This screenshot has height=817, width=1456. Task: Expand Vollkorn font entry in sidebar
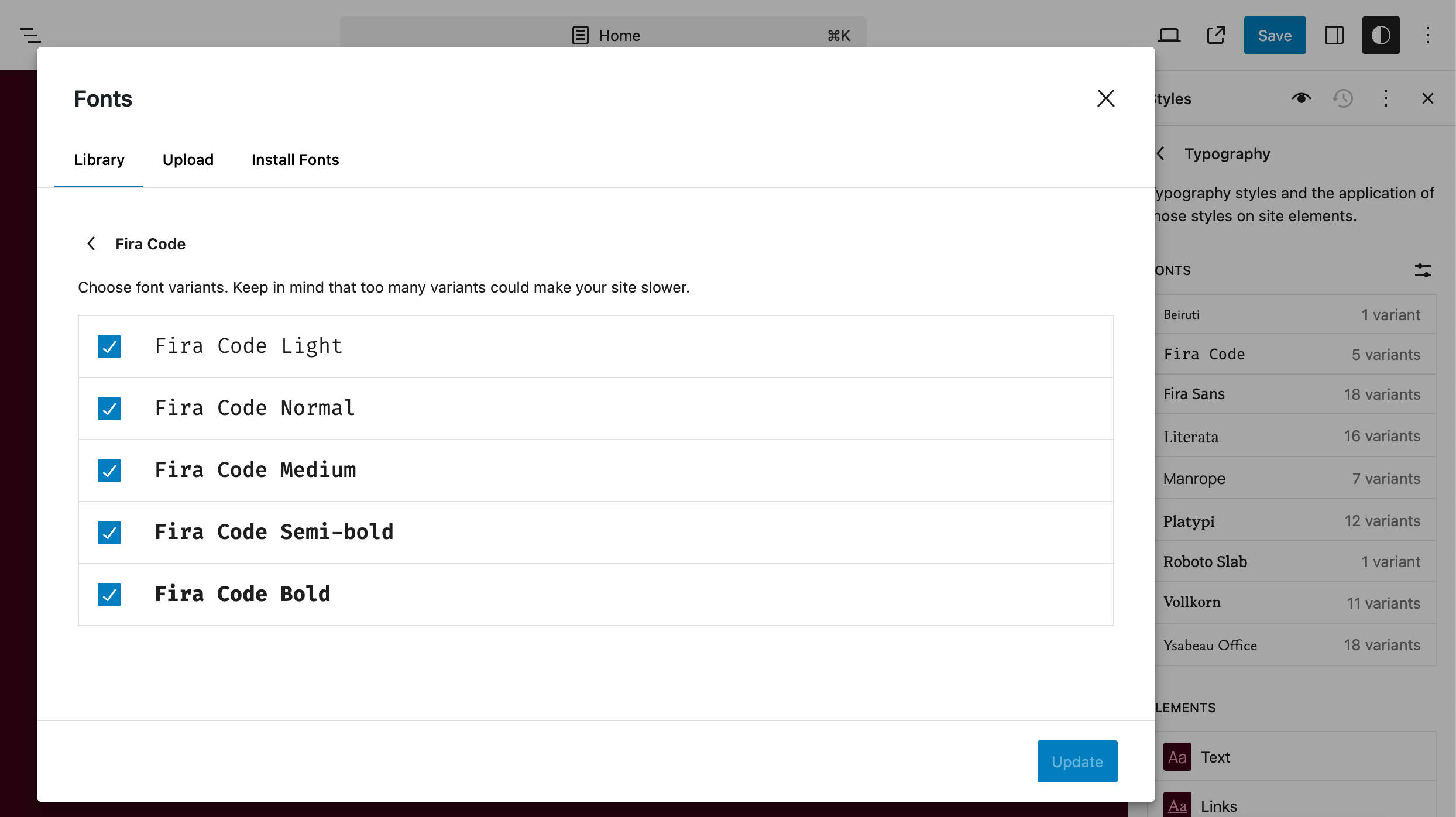click(1292, 602)
